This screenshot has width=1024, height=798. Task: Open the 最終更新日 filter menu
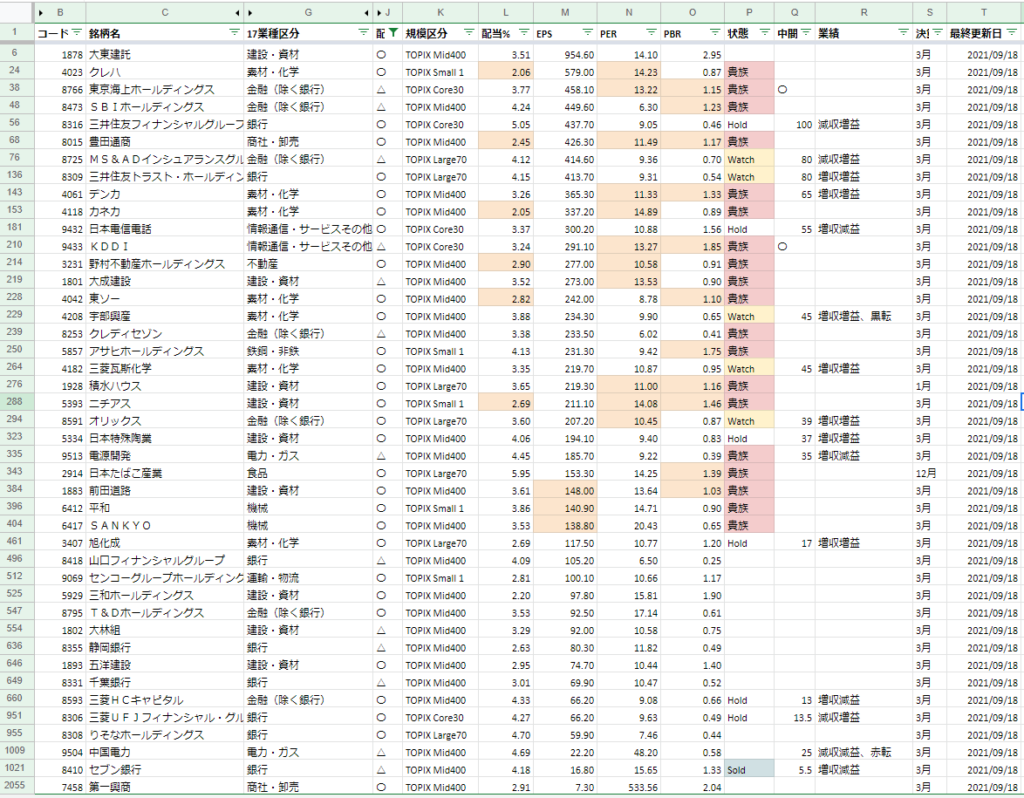click(1011, 33)
